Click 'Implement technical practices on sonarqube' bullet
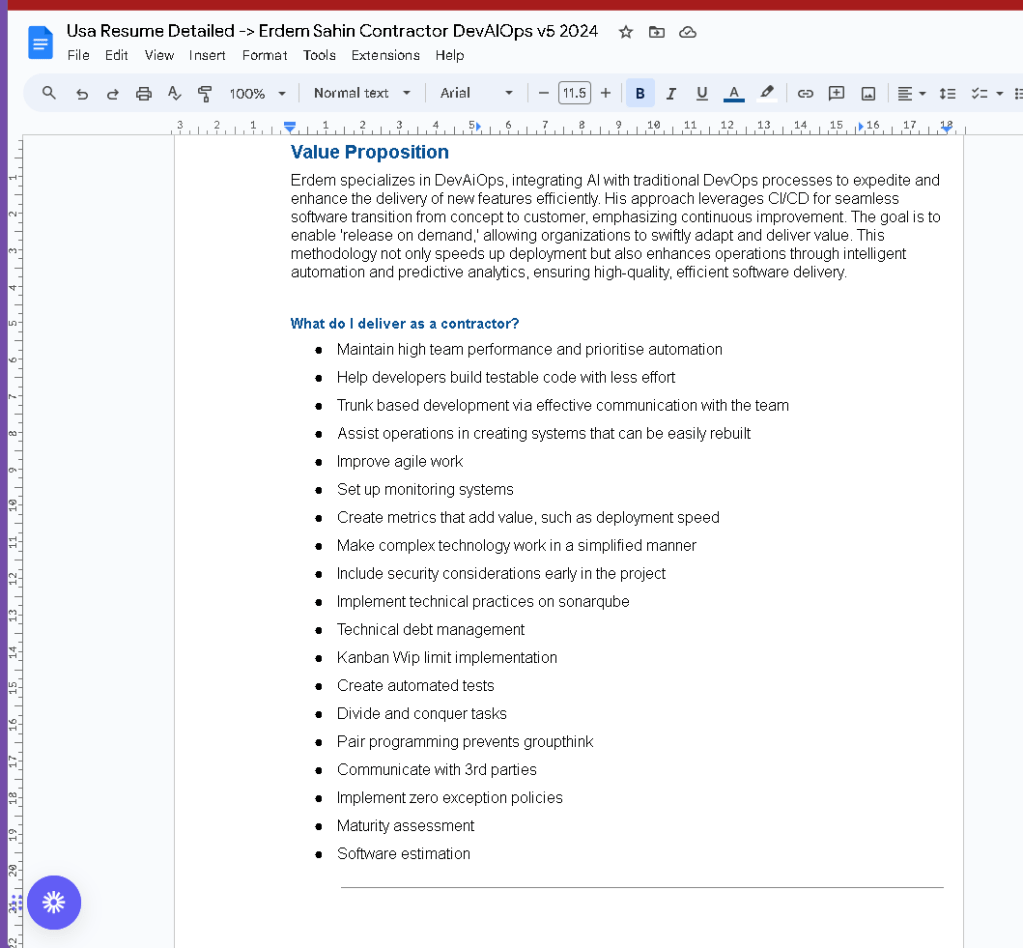Viewport: 1023px width, 948px height. tap(483, 602)
